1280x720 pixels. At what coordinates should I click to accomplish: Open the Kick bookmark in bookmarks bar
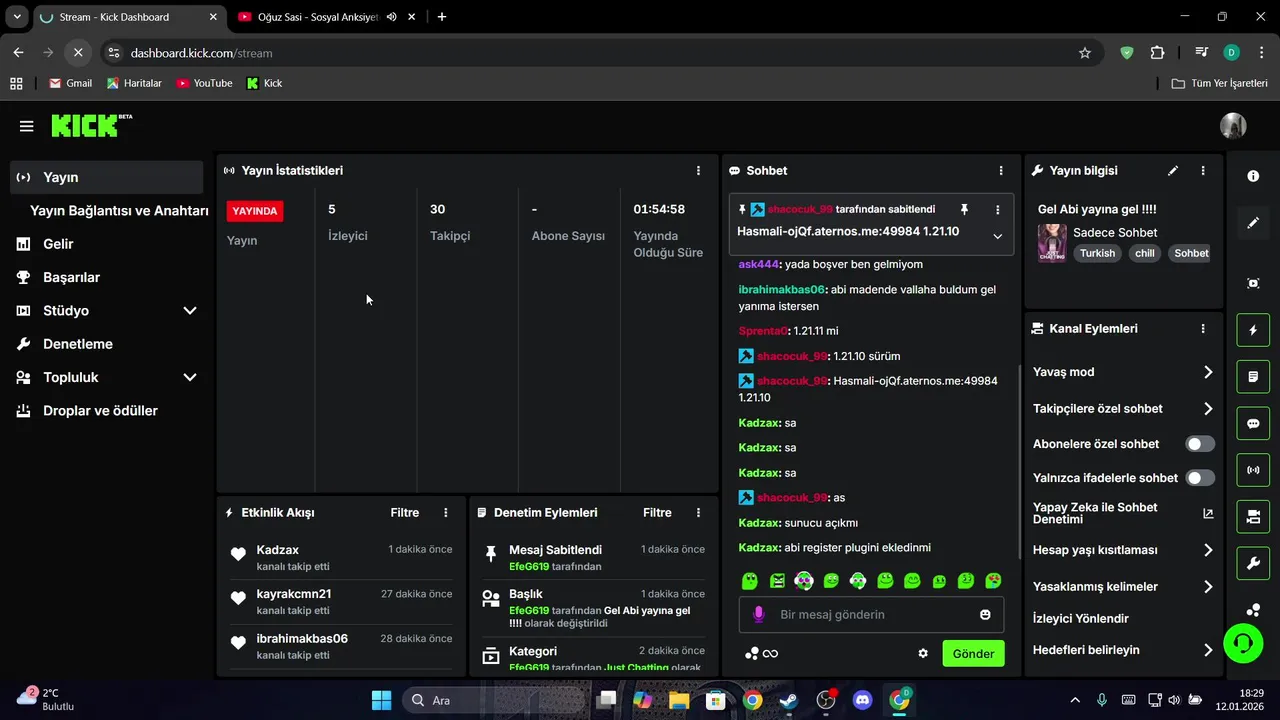pyautogui.click(x=265, y=83)
